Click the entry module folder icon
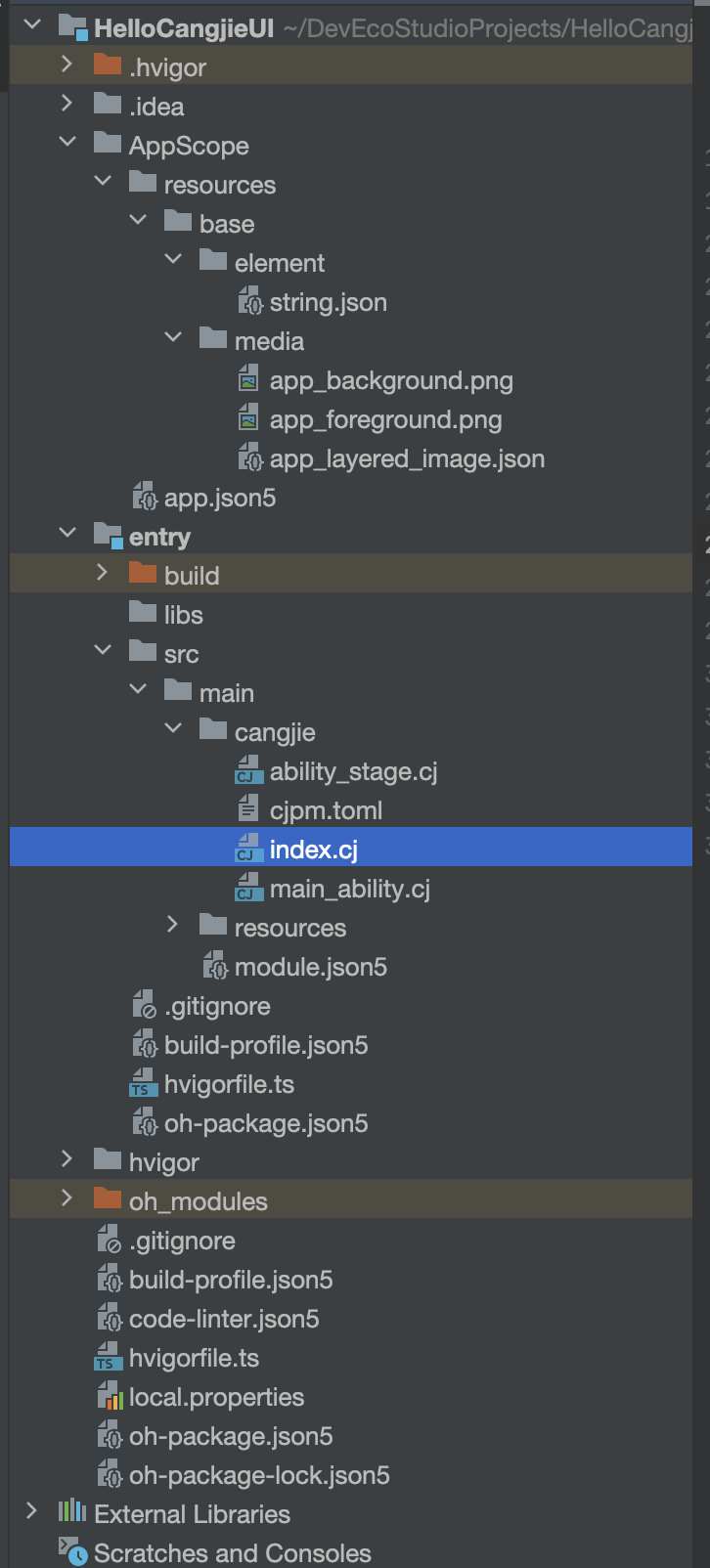 [x=108, y=536]
